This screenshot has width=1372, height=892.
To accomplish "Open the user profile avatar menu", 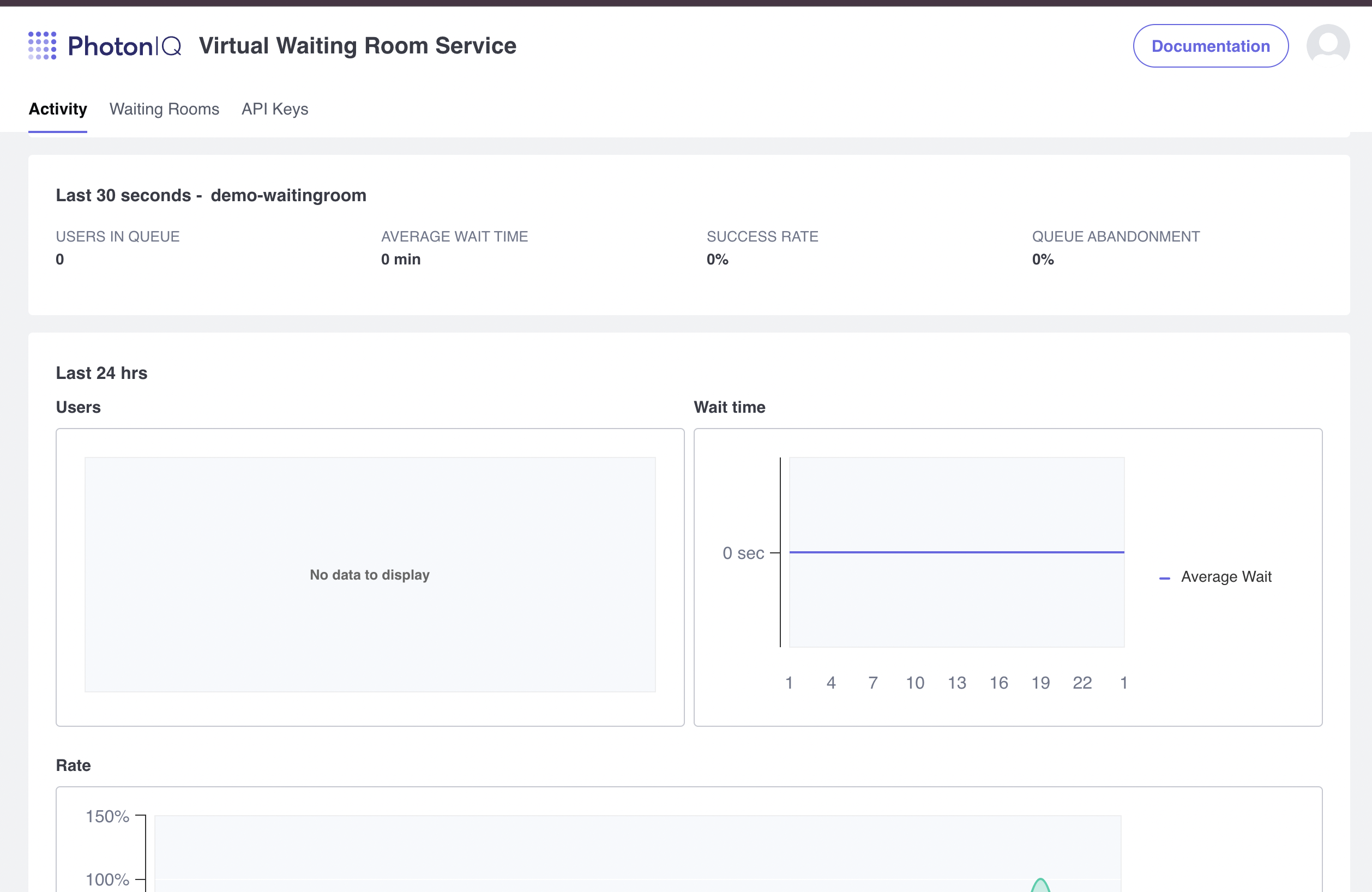I will click(1327, 45).
